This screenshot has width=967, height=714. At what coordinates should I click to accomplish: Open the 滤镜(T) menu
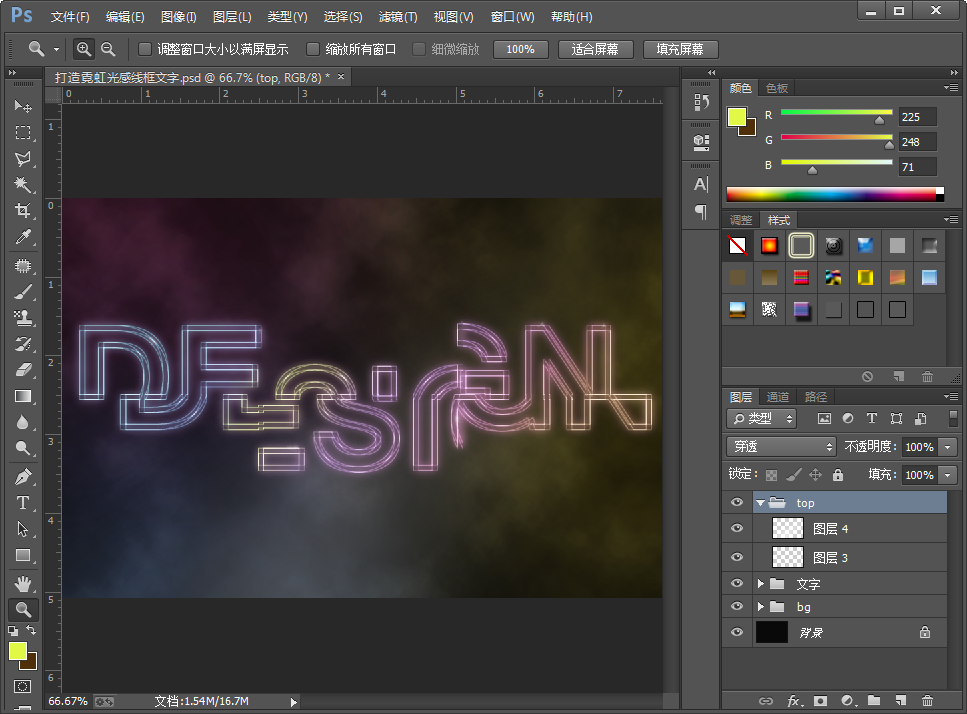pos(398,17)
